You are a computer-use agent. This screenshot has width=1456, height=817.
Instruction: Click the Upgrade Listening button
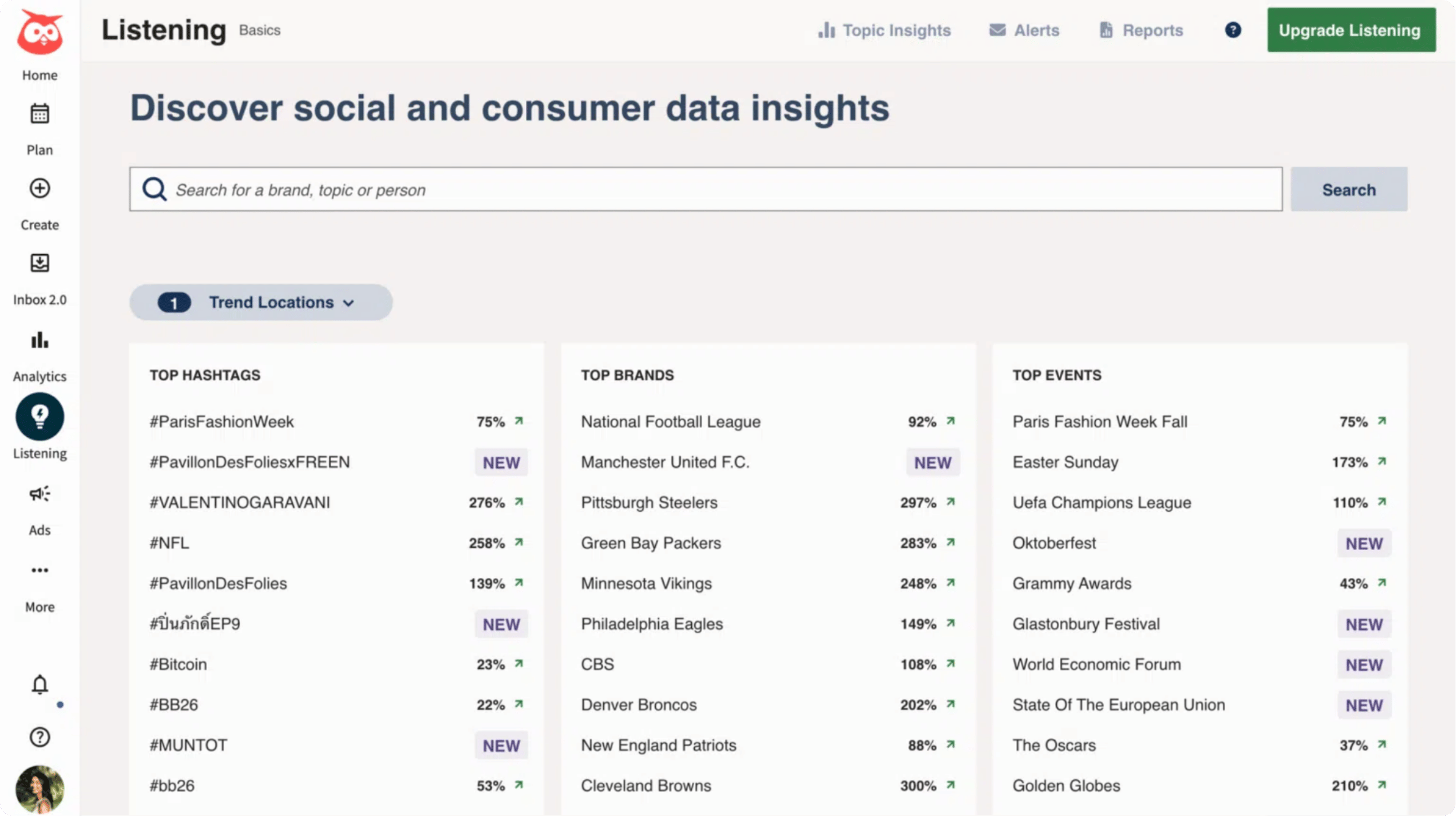tap(1351, 30)
